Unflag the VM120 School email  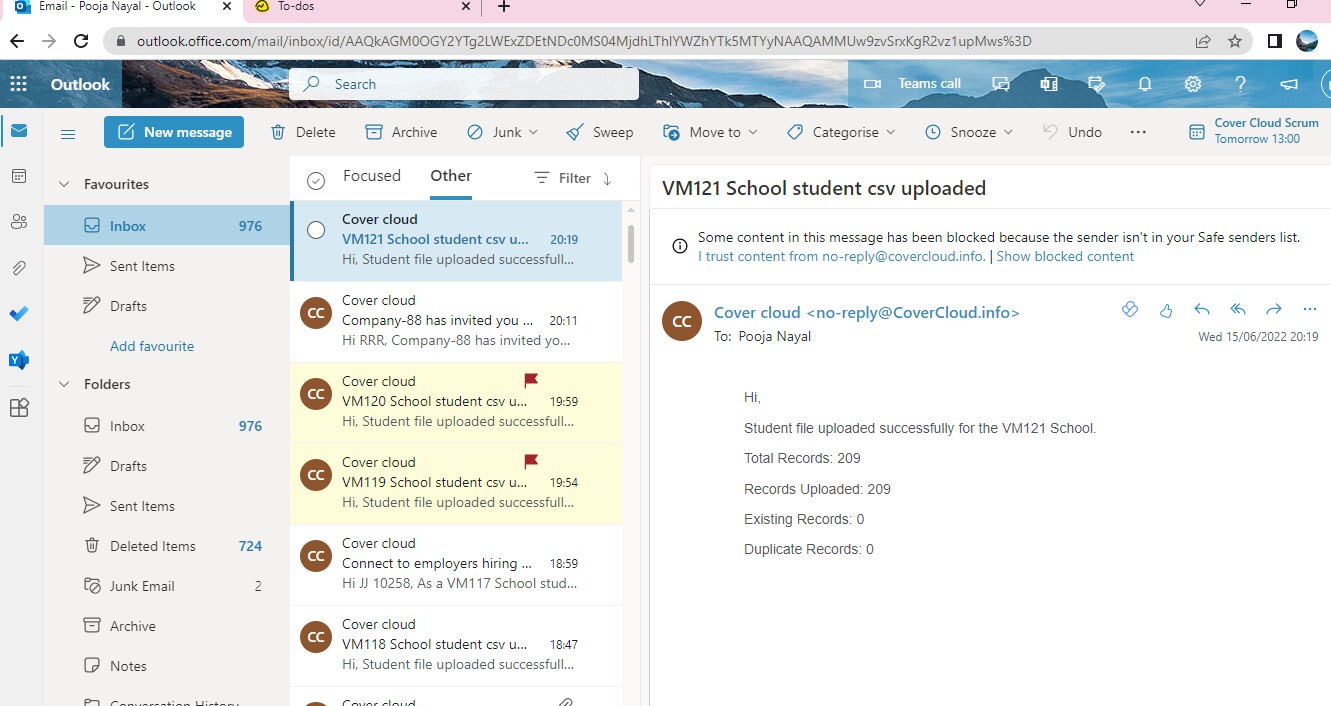(x=530, y=381)
